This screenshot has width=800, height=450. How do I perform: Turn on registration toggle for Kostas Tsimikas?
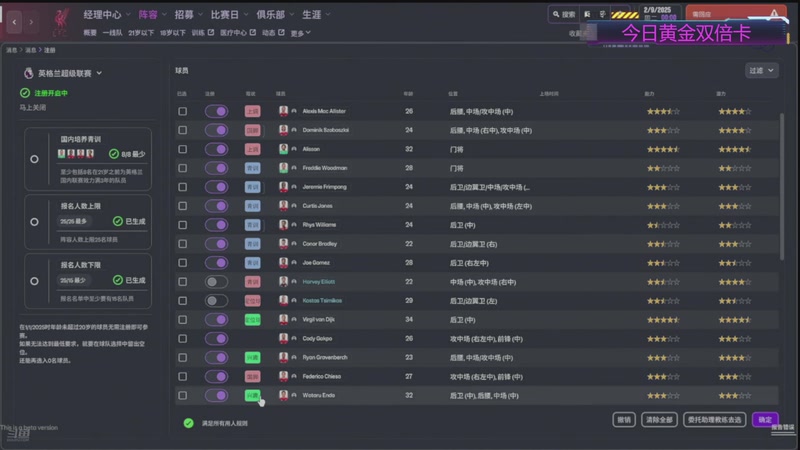(216, 301)
